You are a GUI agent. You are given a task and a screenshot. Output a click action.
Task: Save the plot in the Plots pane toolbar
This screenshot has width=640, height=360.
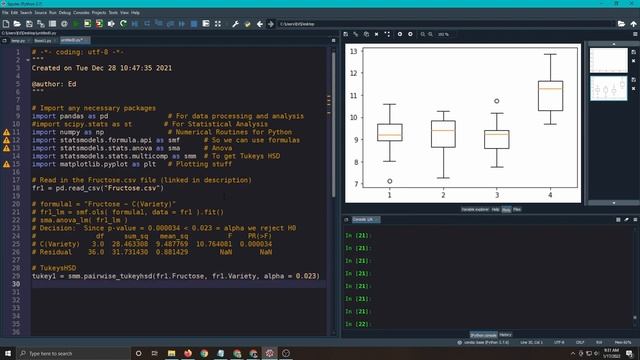[x=346, y=34]
